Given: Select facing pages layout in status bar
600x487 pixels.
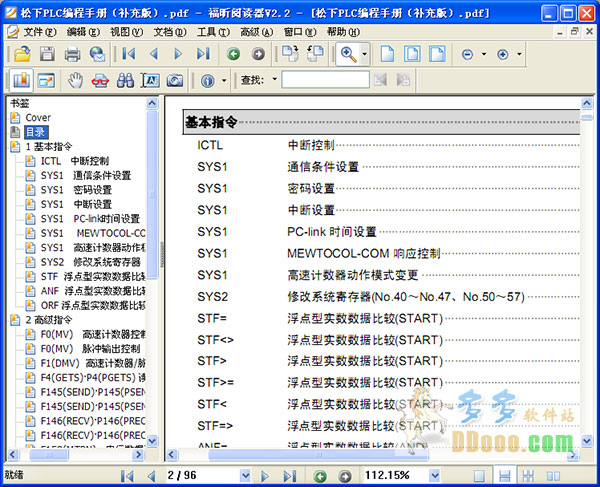Looking at the screenshot, I should (x=553, y=476).
